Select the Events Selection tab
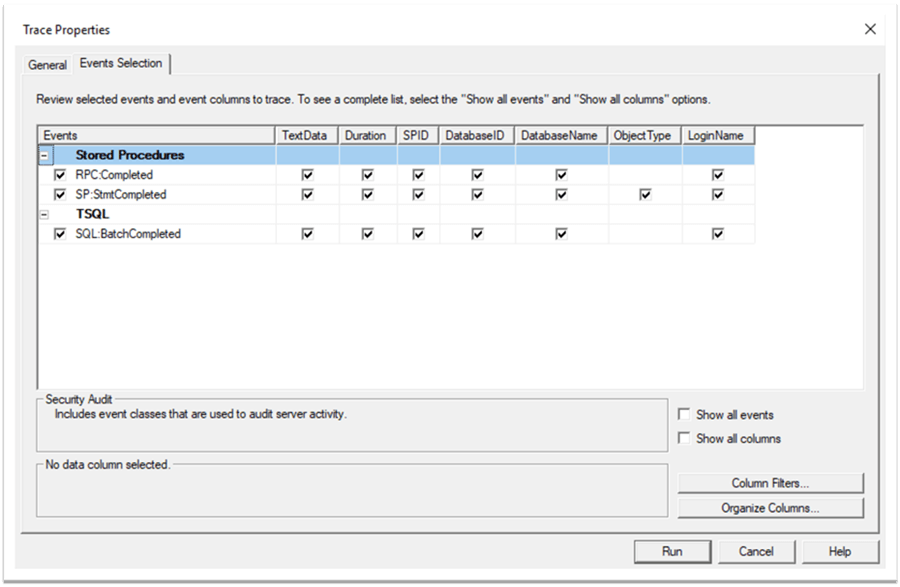This screenshot has height=587, width=900. click(x=121, y=64)
